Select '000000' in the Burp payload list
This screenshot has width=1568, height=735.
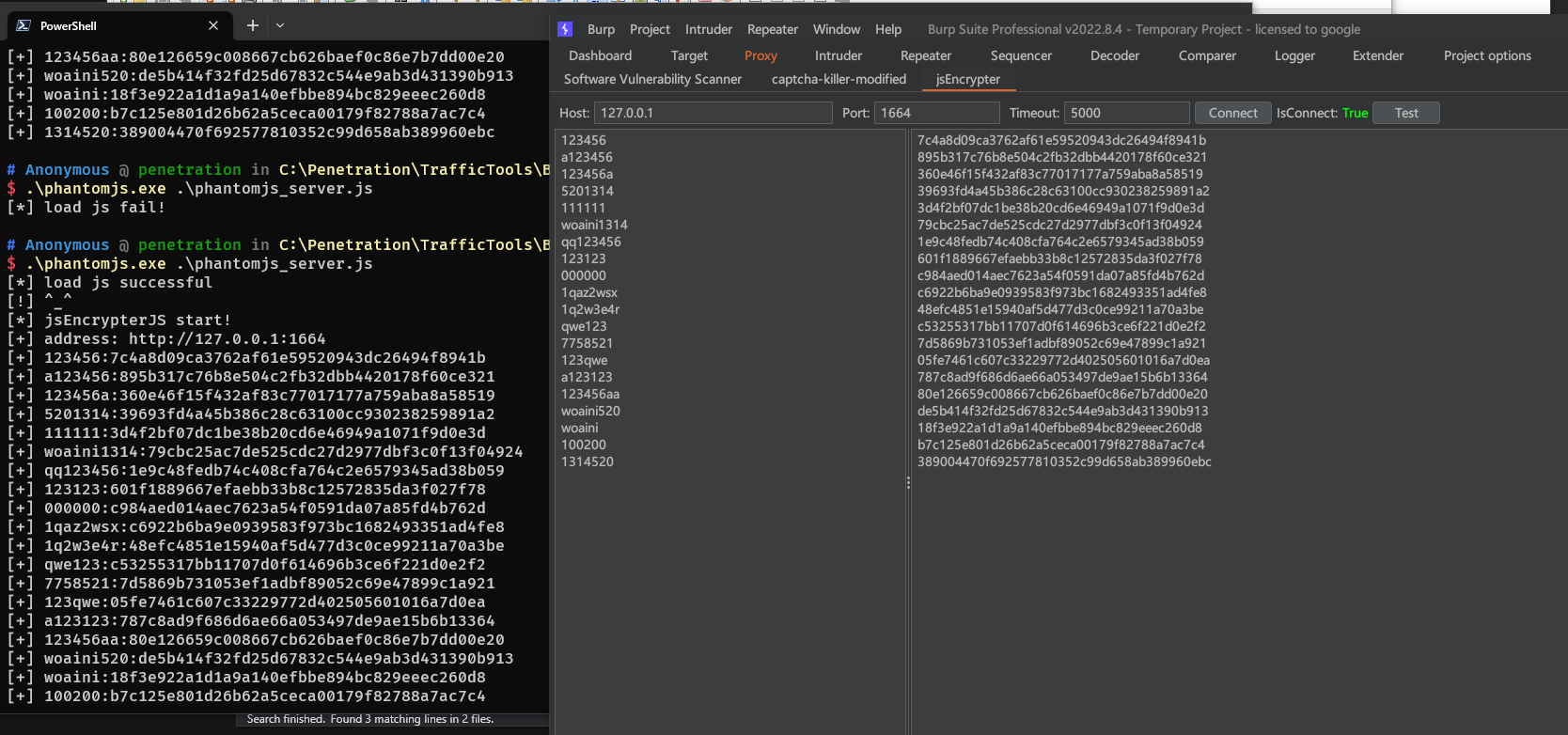click(584, 275)
